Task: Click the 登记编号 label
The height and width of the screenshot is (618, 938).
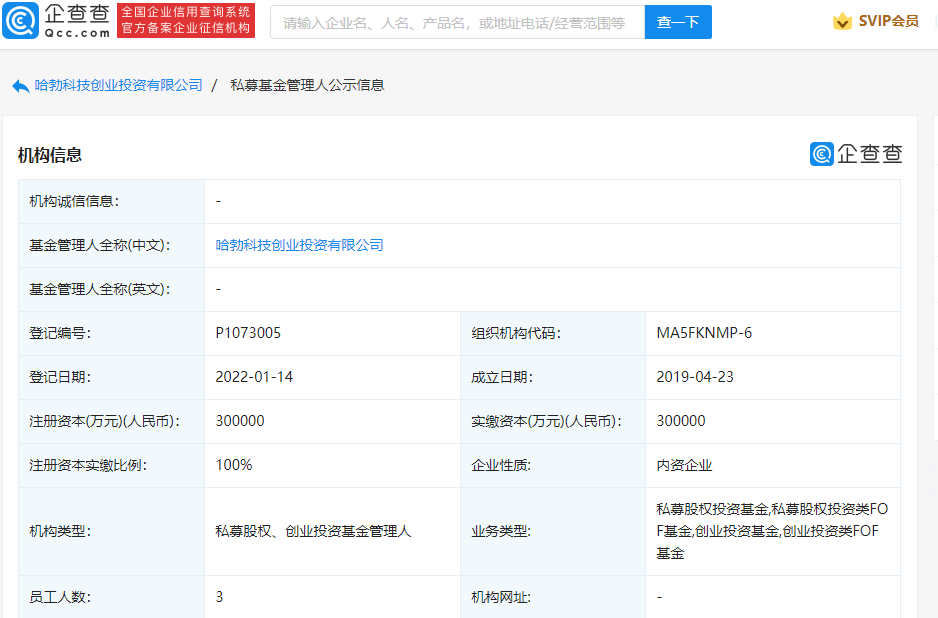Action: point(60,333)
